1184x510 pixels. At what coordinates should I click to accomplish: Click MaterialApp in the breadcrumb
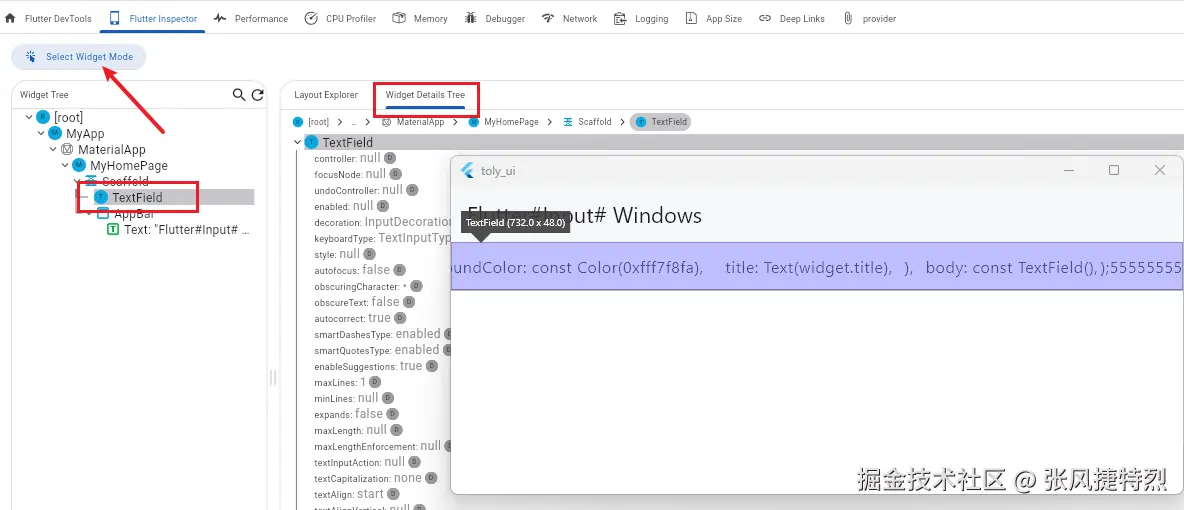tap(413, 122)
